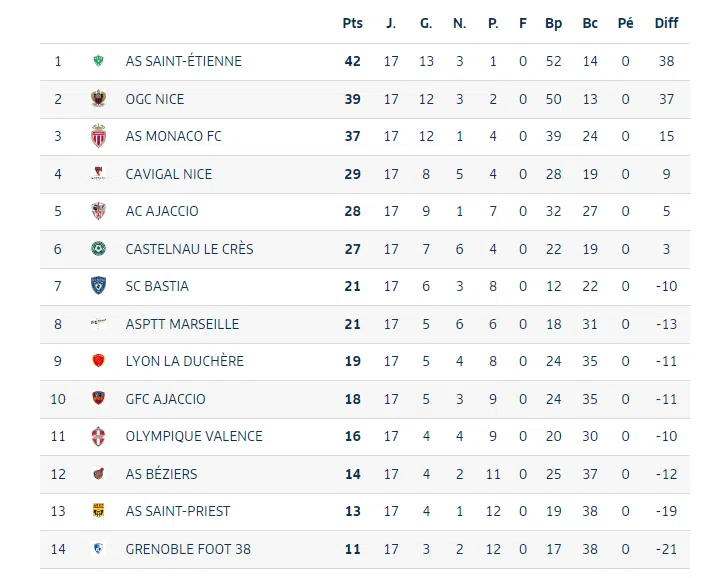Click the SC Bastia blue crest
Image resolution: width=702 pixels, height=578 pixels.
(98, 286)
